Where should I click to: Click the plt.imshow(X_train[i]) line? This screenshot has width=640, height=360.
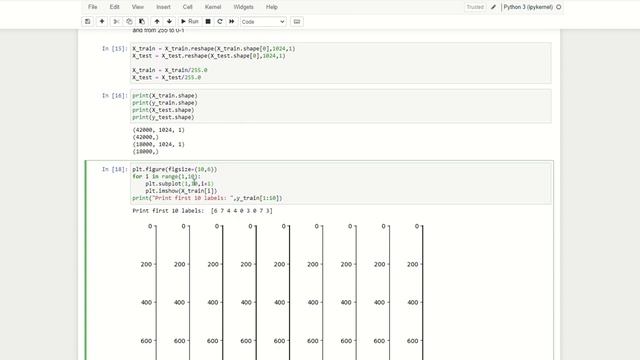181,191
